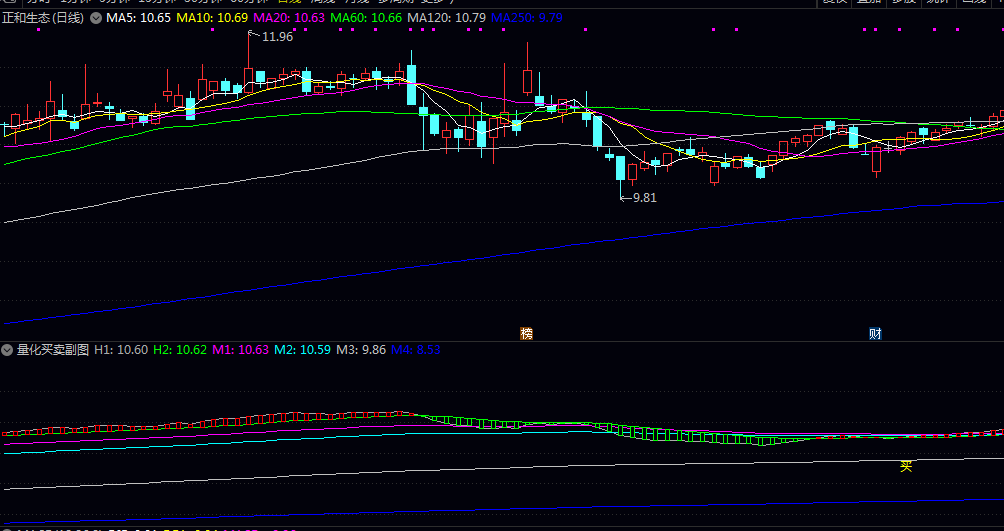The image size is (1004, 531).
Task: Select the MA5: 10.65 indicator label
Action: pos(138,18)
